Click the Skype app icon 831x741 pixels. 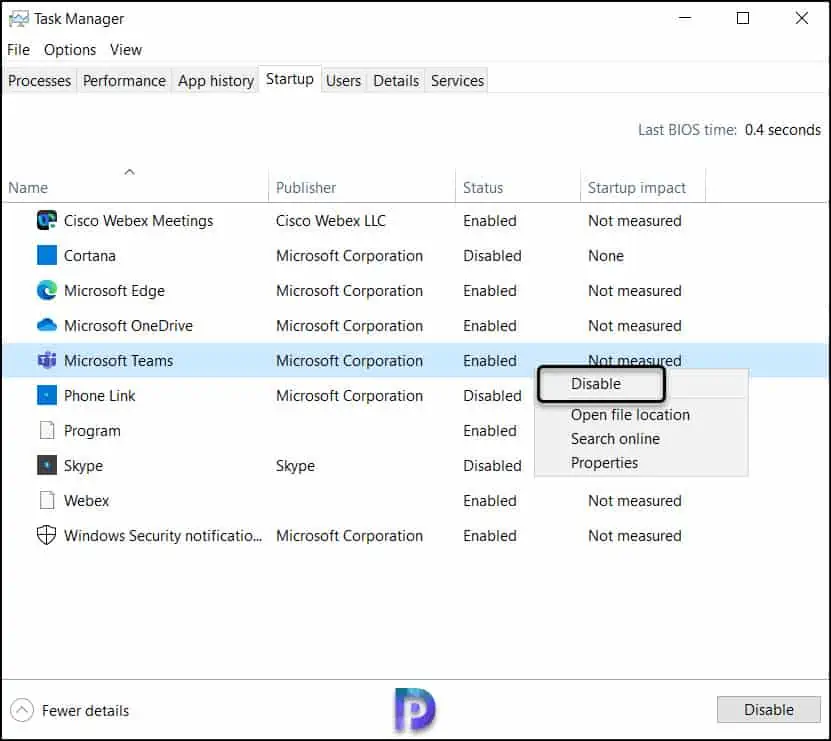47,465
